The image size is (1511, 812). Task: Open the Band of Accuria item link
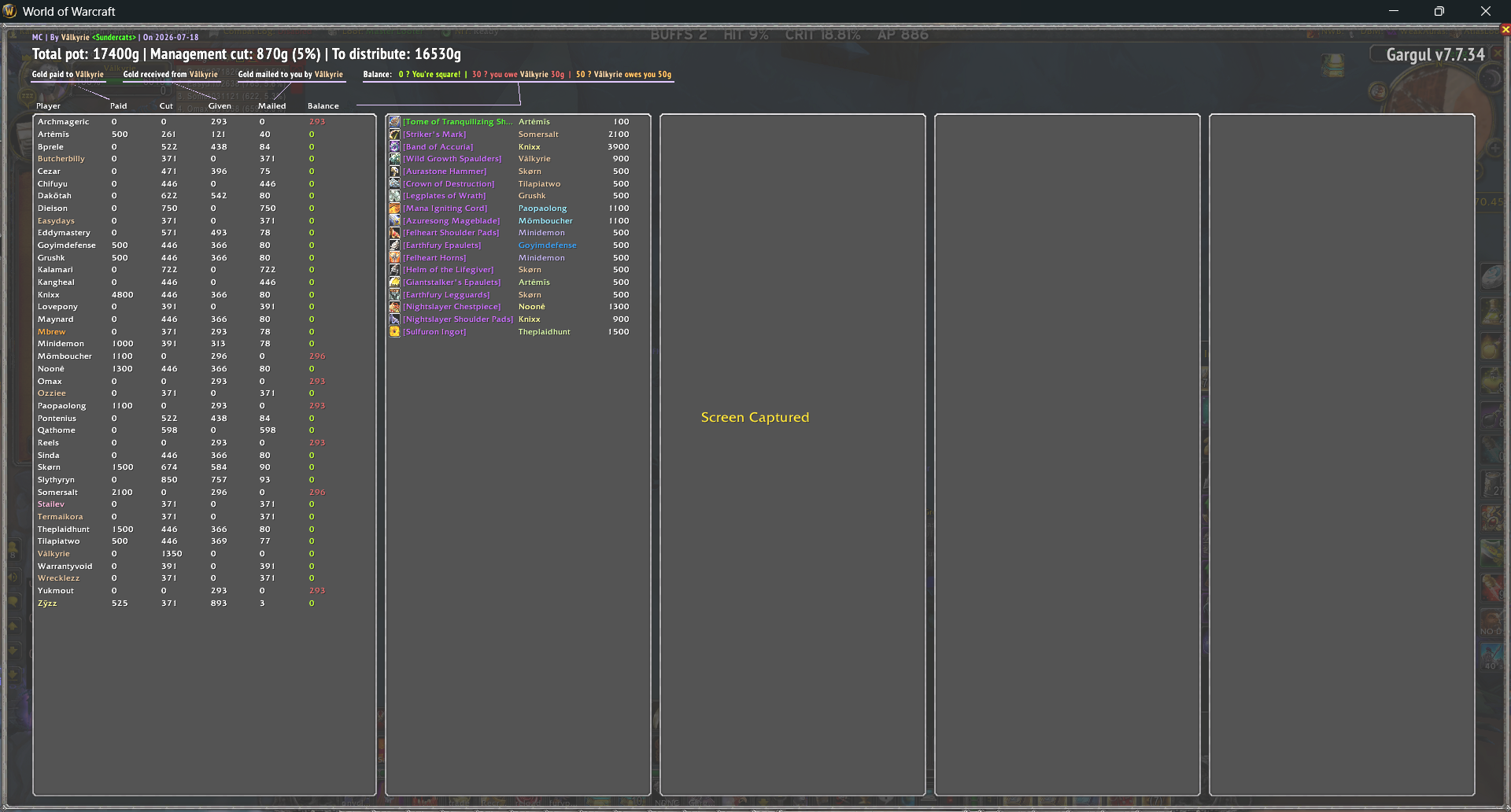click(438, 147)
